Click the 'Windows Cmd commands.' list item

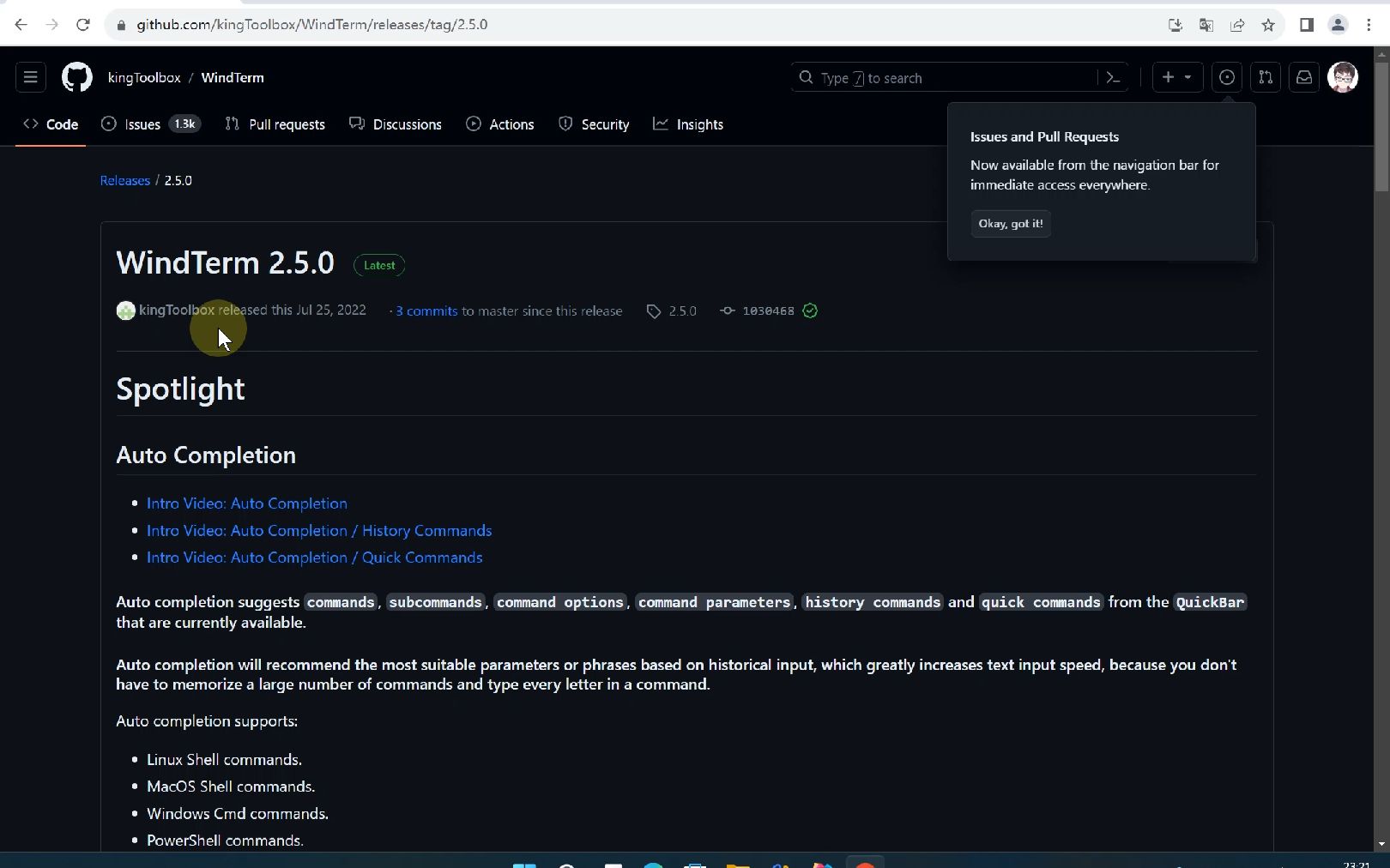(238, 814)
